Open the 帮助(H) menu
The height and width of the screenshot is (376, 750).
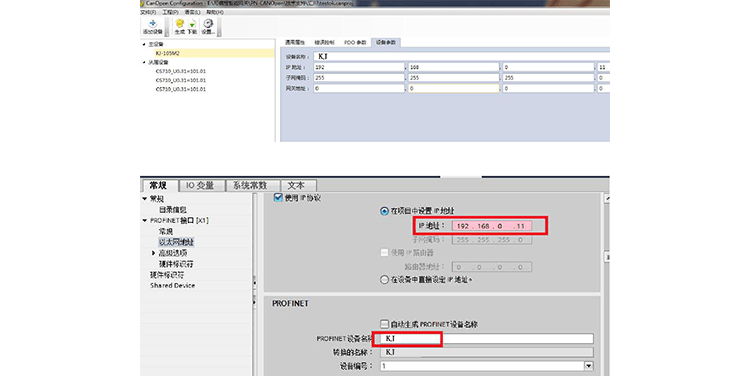click(x=215, y=12)
